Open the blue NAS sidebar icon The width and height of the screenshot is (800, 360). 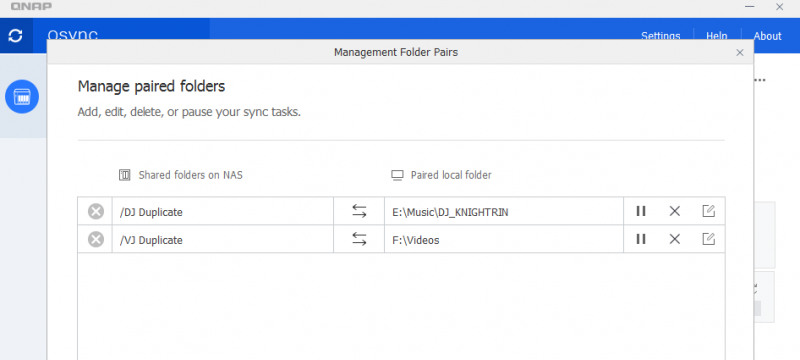click(22, 96)
